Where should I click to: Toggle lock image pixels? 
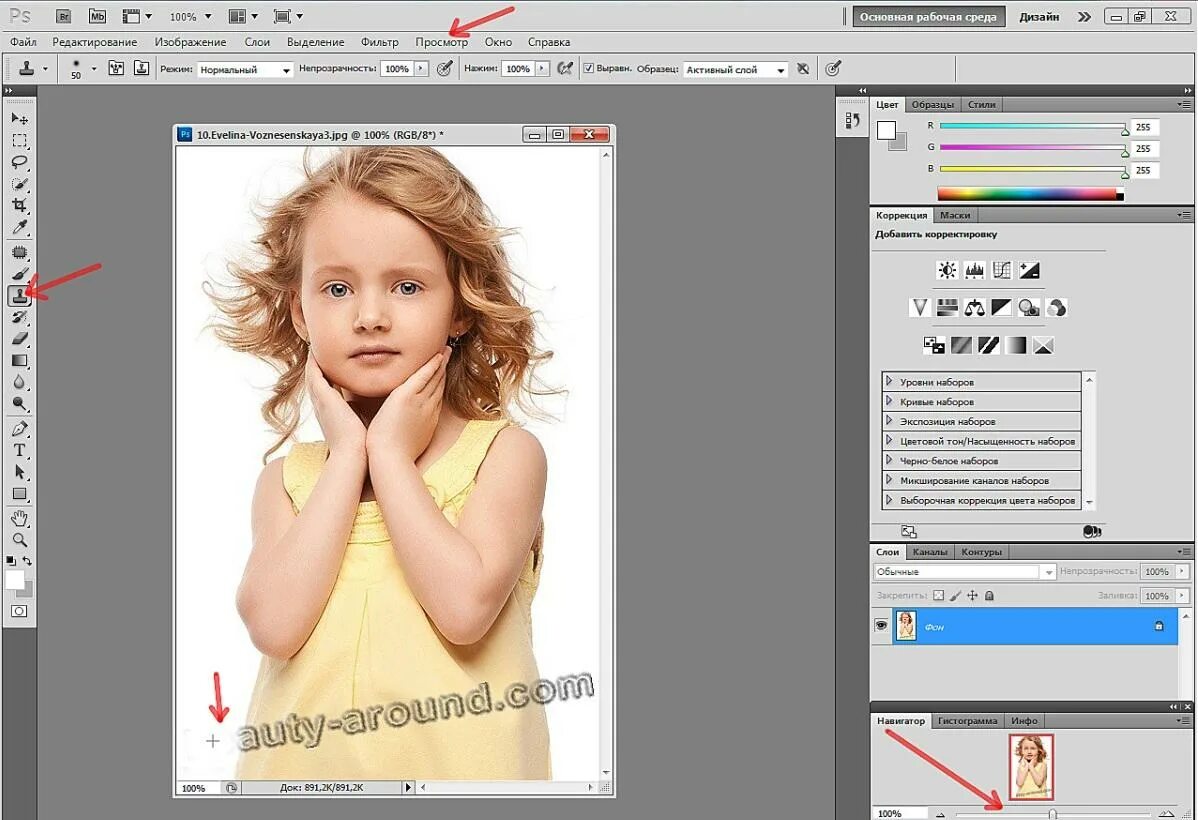click(x=956, y=595)
